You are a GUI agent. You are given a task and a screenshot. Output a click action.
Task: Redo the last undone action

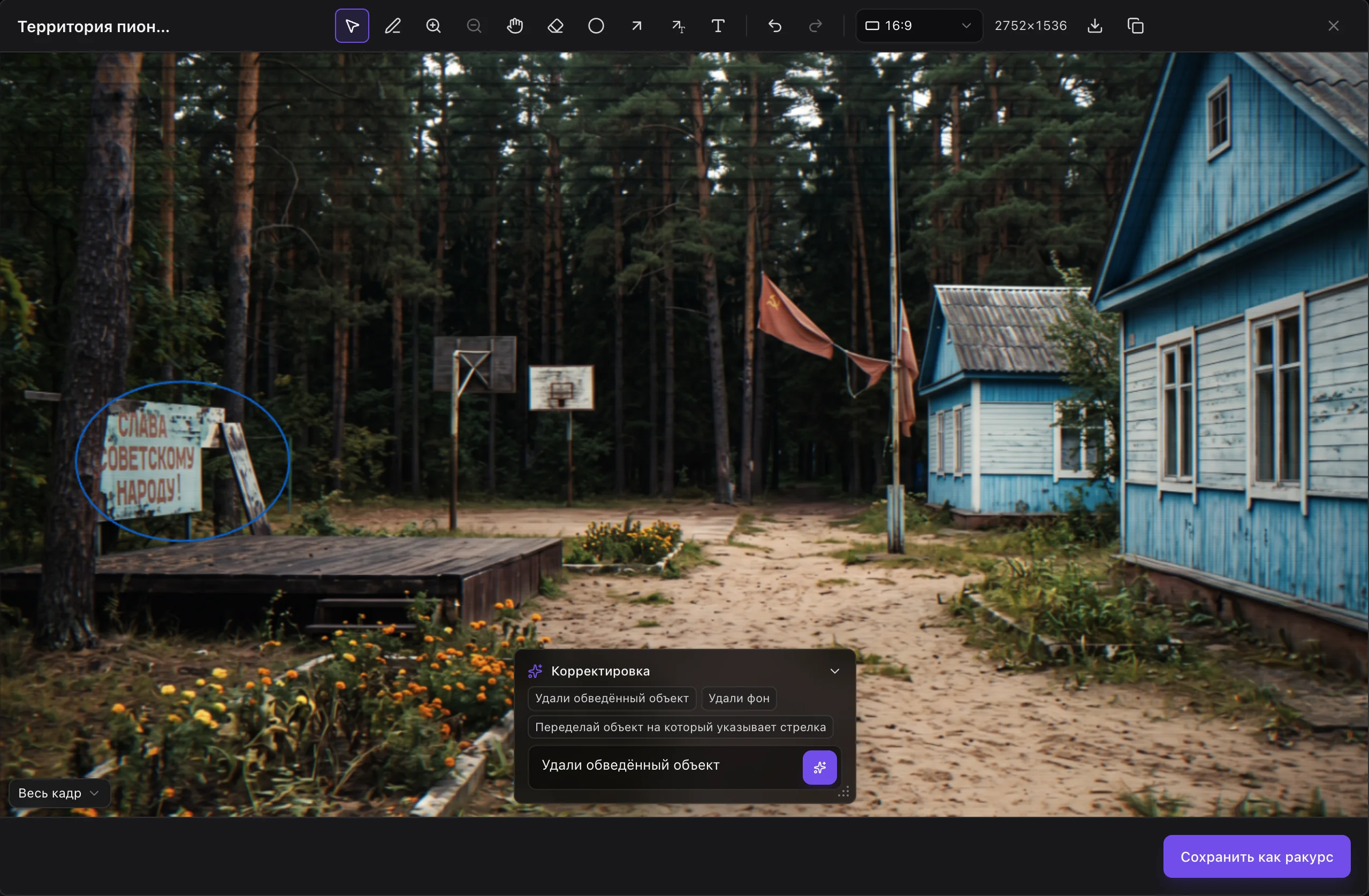coord(816,26)
